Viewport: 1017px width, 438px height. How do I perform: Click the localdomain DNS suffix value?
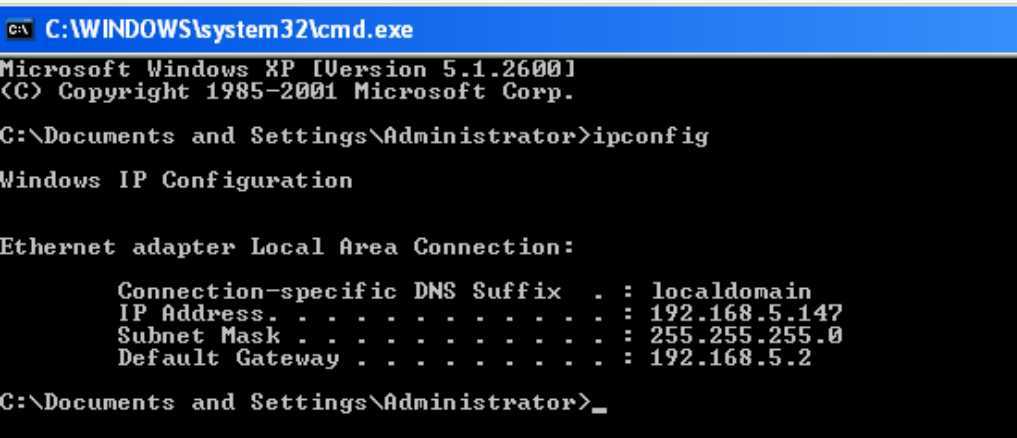731,291
